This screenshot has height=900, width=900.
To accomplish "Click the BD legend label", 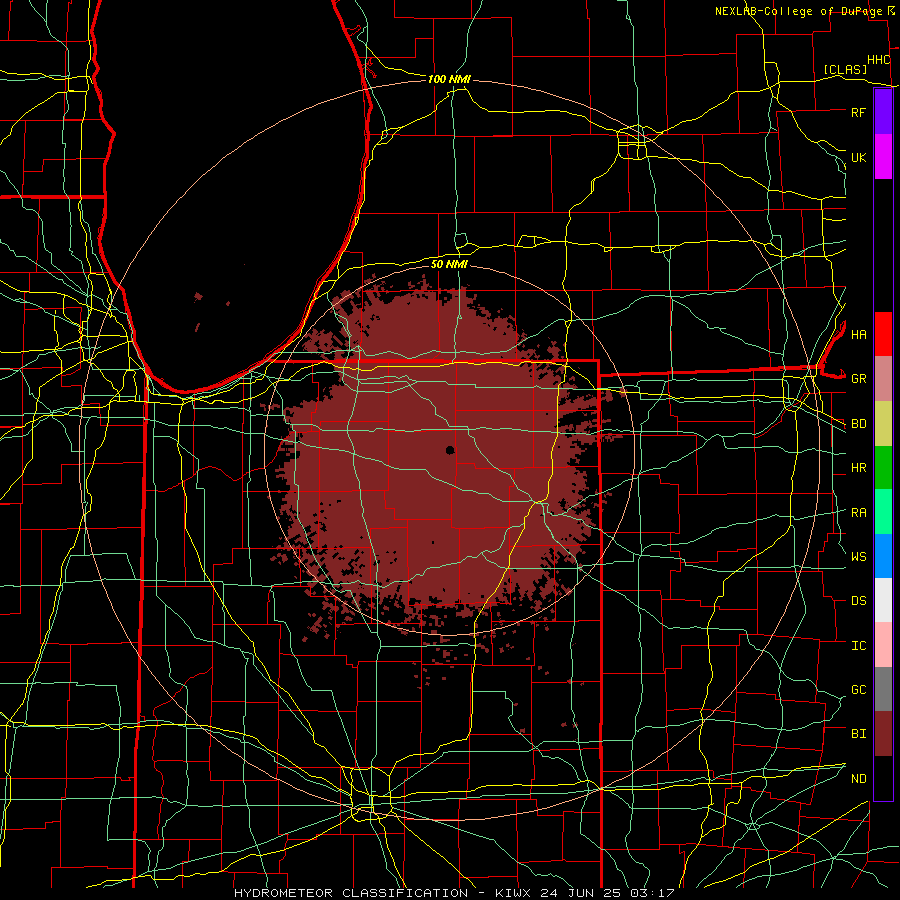I will click(858, 424).
